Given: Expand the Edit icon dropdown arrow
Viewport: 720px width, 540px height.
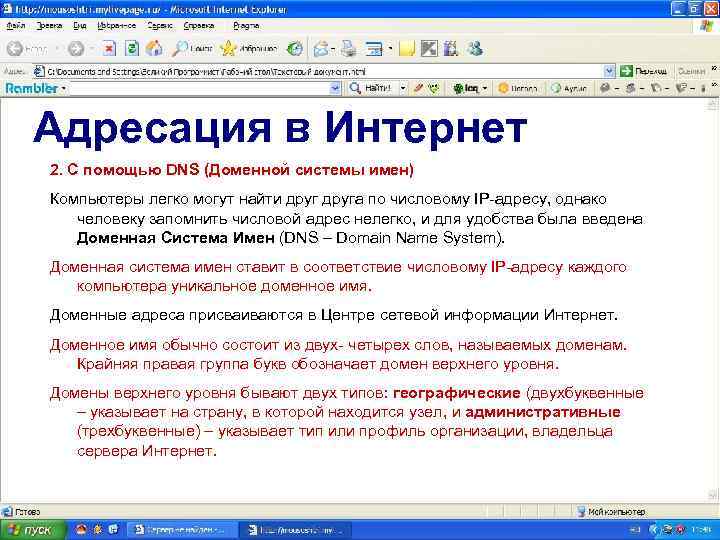Looking at the screenshot, I should click(390, 48).
